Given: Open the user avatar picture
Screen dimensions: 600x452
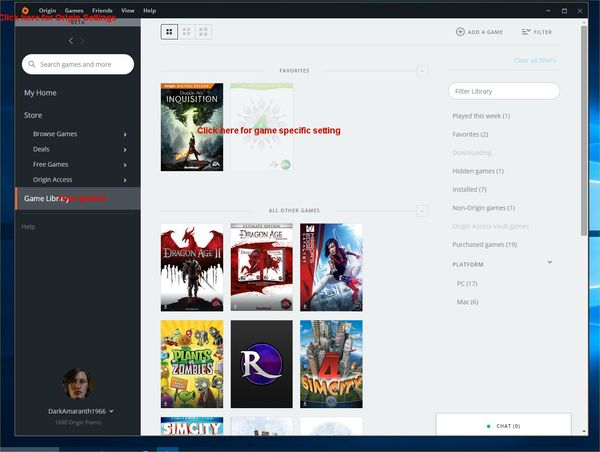Looking at the screenshot, I should [78, 383].
